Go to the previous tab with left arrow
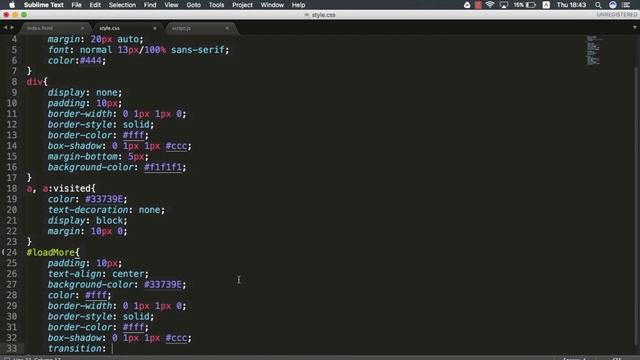This screenshot has height=360, width=640. pos(5,27)
